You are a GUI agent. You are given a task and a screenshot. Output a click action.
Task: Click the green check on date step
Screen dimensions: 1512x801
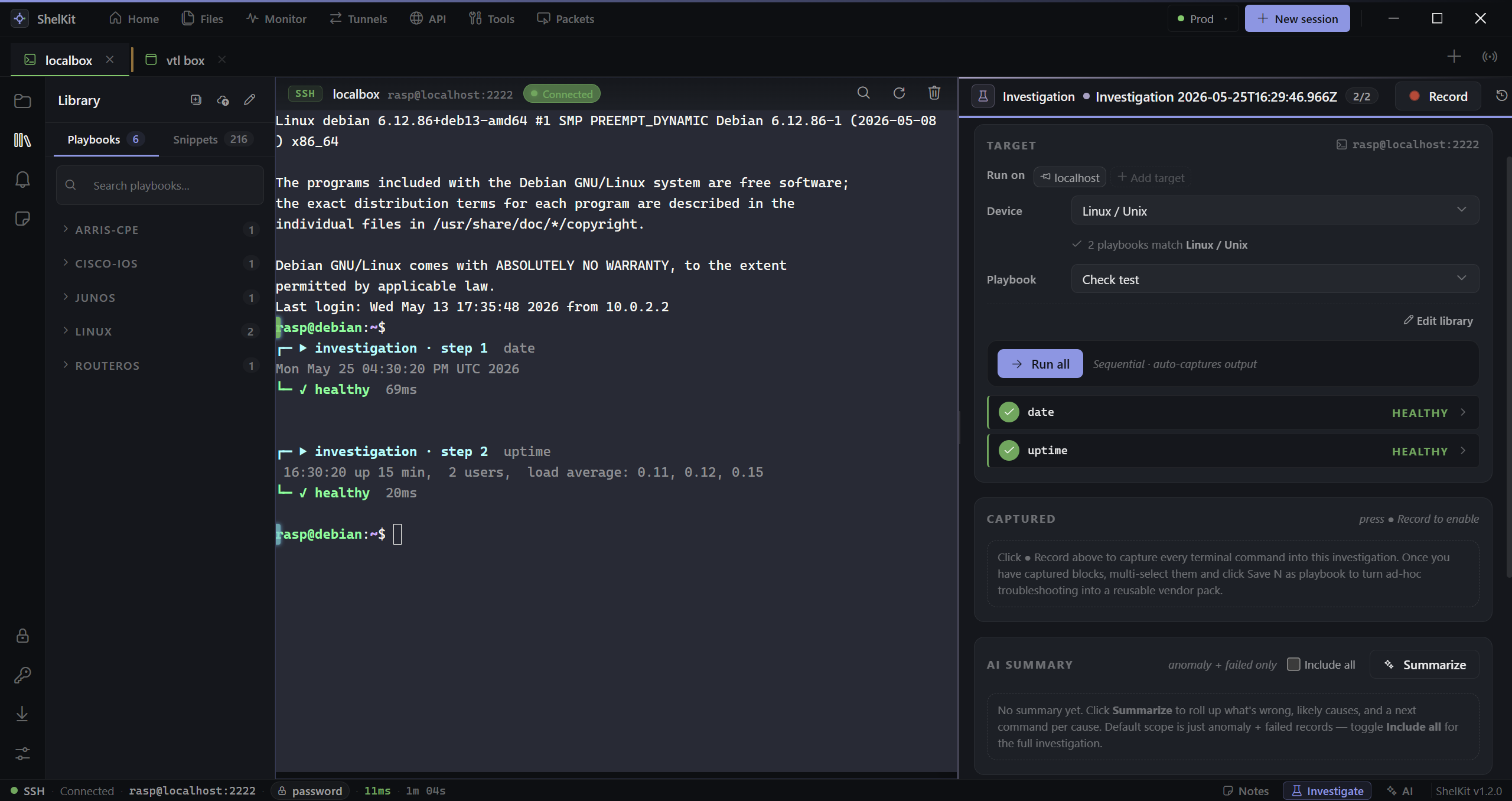1009,412
